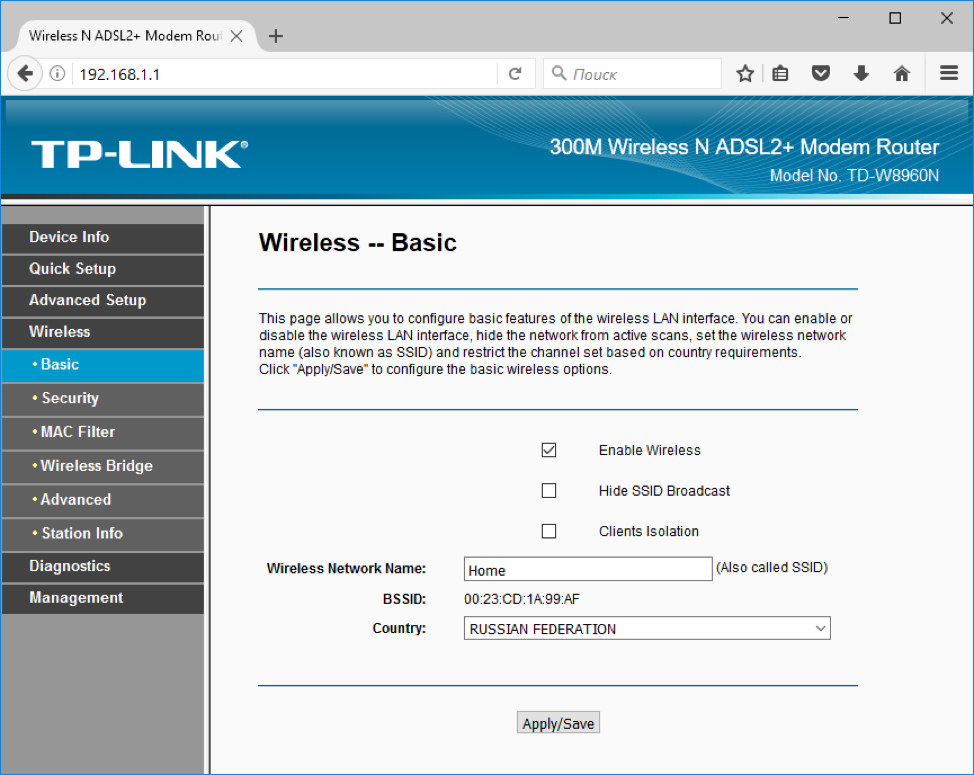Go to the browser home page icon
This screenshot has height=775, width=974.
(902, 74)
